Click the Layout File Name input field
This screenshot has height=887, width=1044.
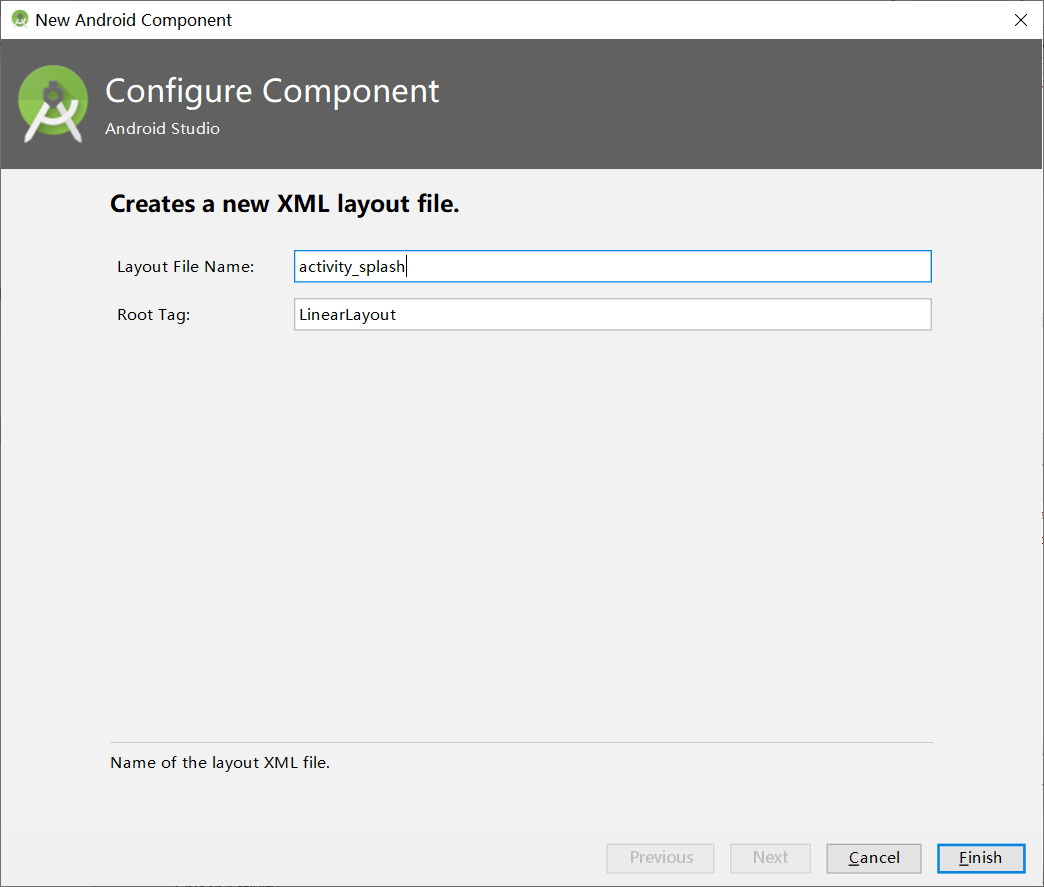(613, 266)
